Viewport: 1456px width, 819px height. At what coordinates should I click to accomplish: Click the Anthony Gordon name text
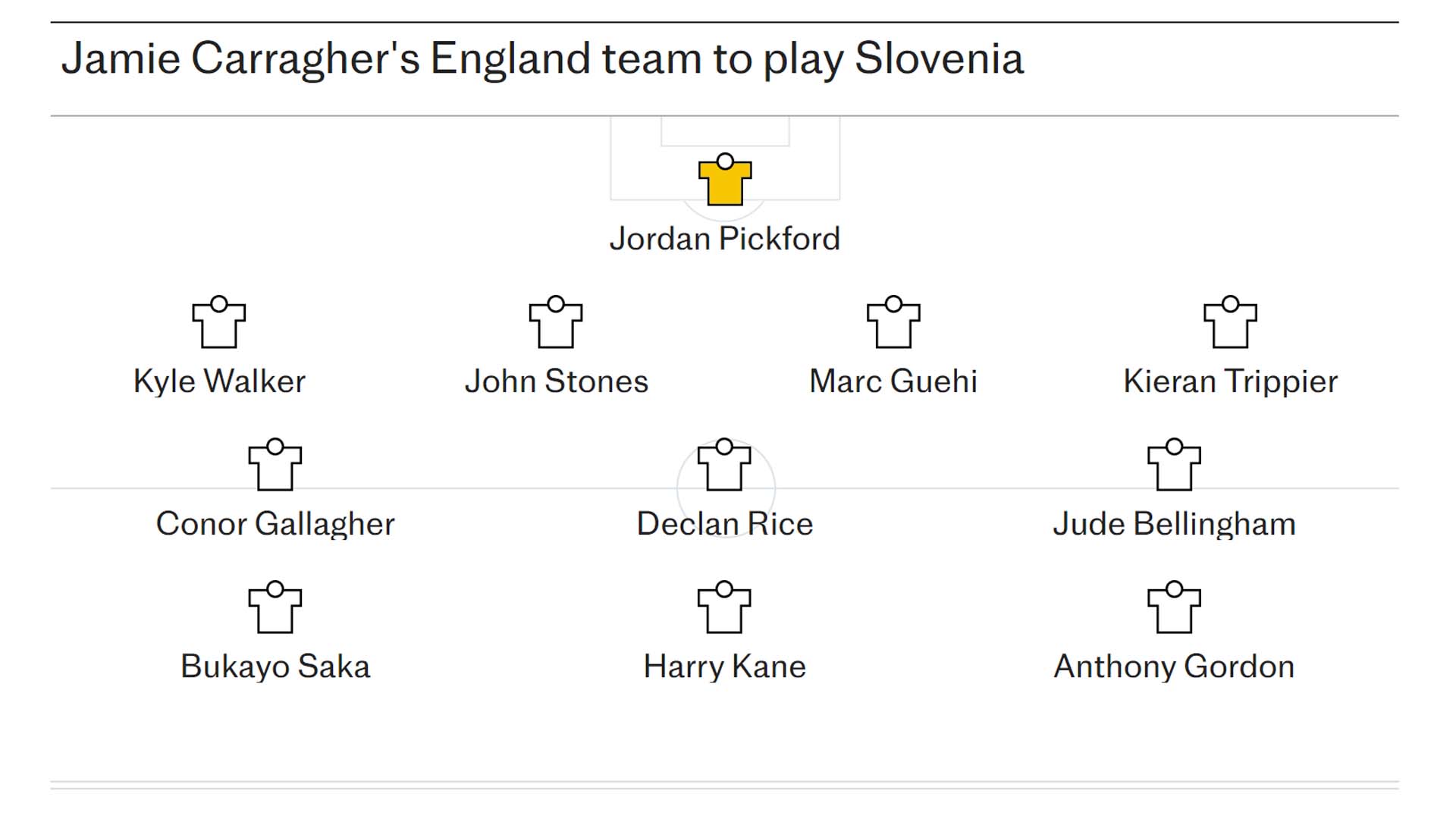point(1174,667)
